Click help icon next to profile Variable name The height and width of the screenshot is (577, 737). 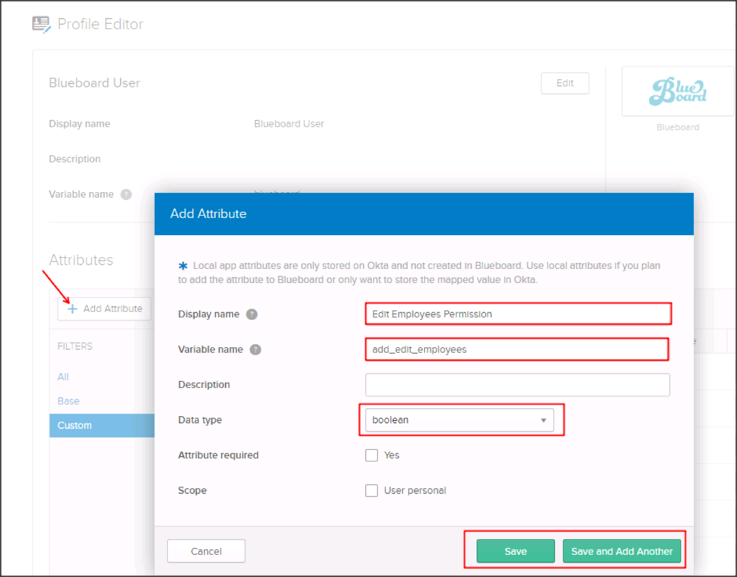click(126, 194)
